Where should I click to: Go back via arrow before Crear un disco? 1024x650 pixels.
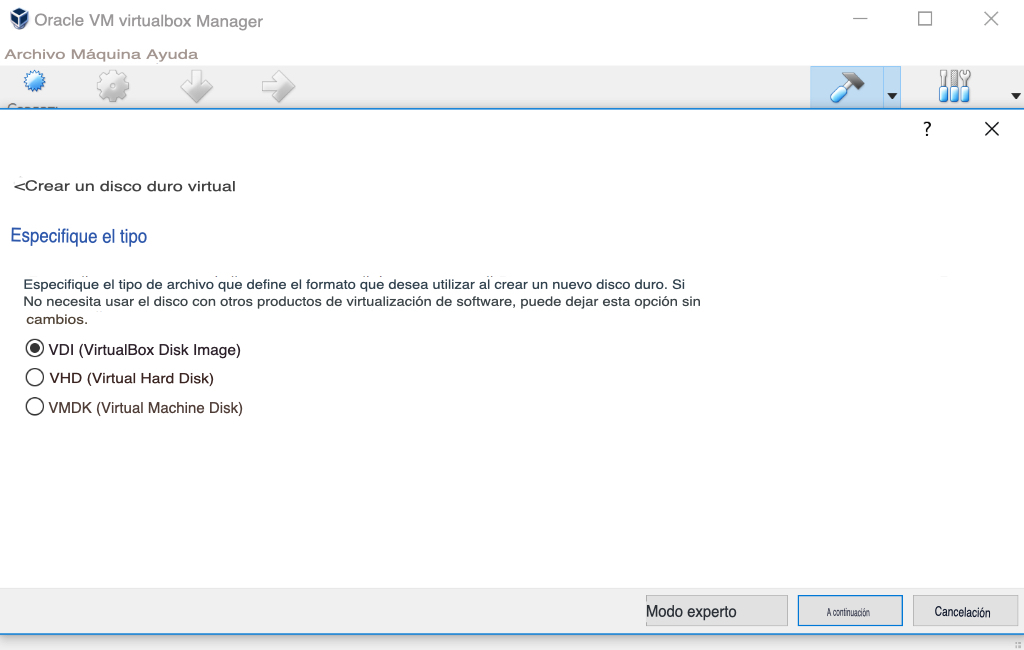tap(19, 187)
